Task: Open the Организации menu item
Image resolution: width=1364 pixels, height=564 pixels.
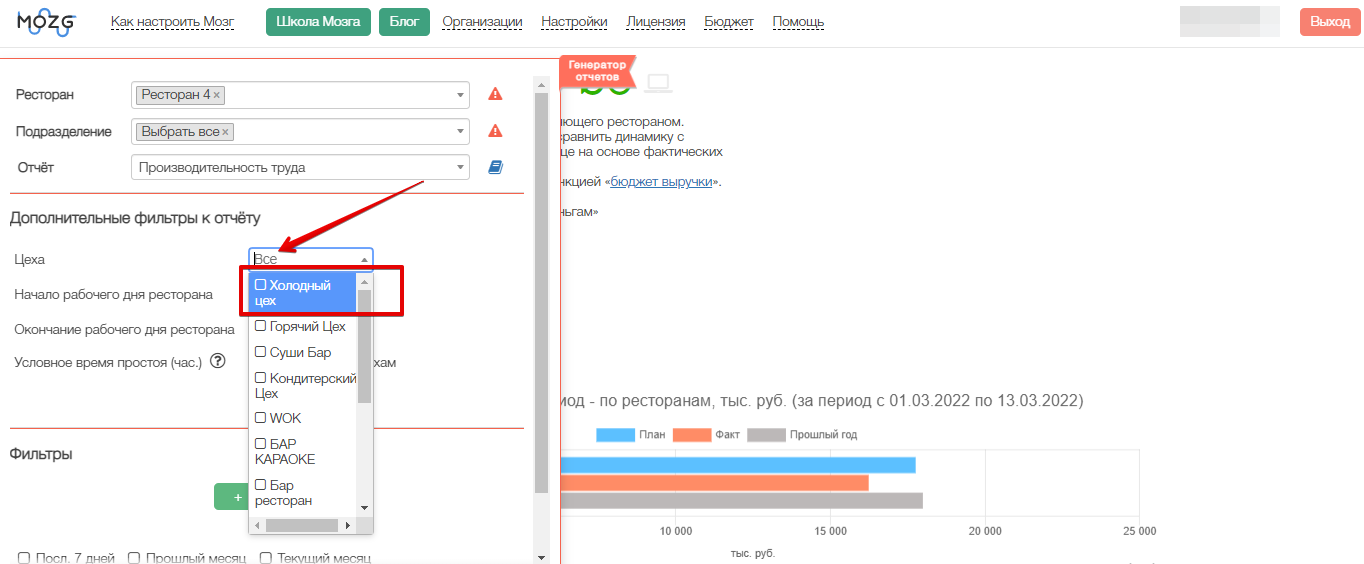Action: pos(482,22)
